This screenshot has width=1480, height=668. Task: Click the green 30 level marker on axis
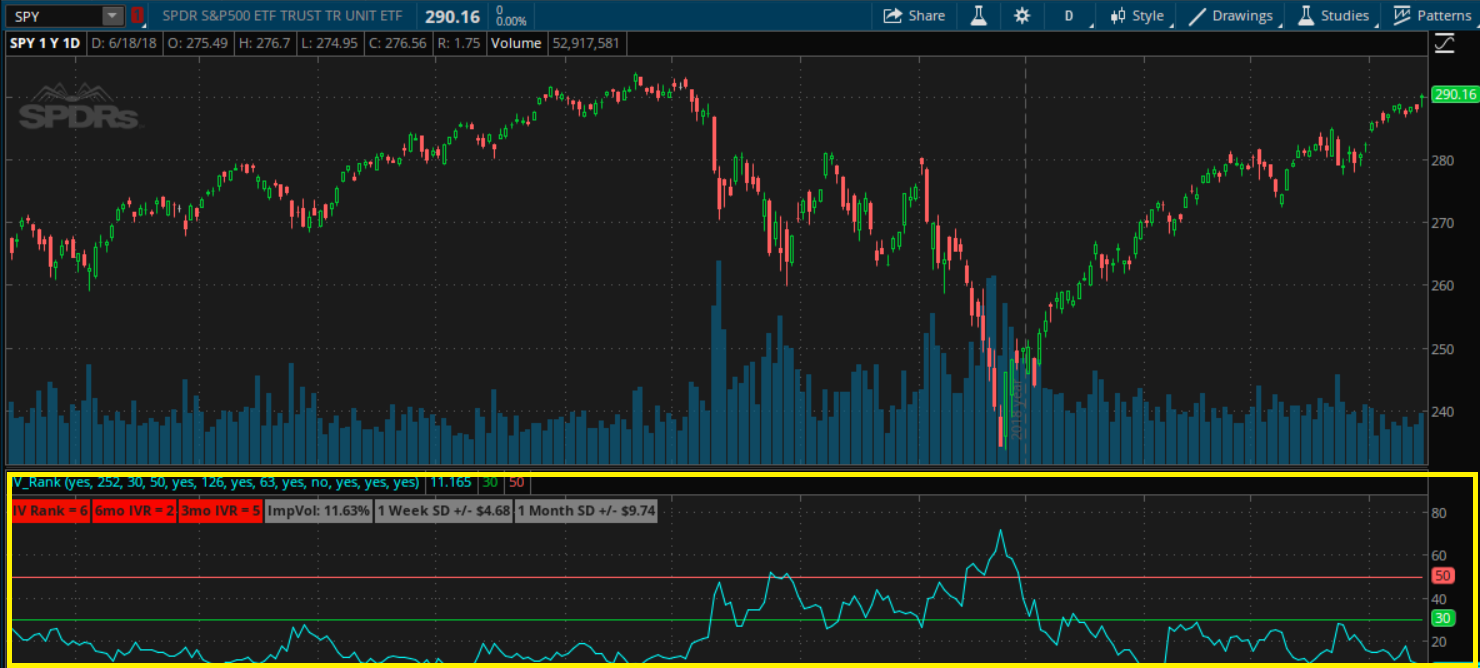[1442, 618]
